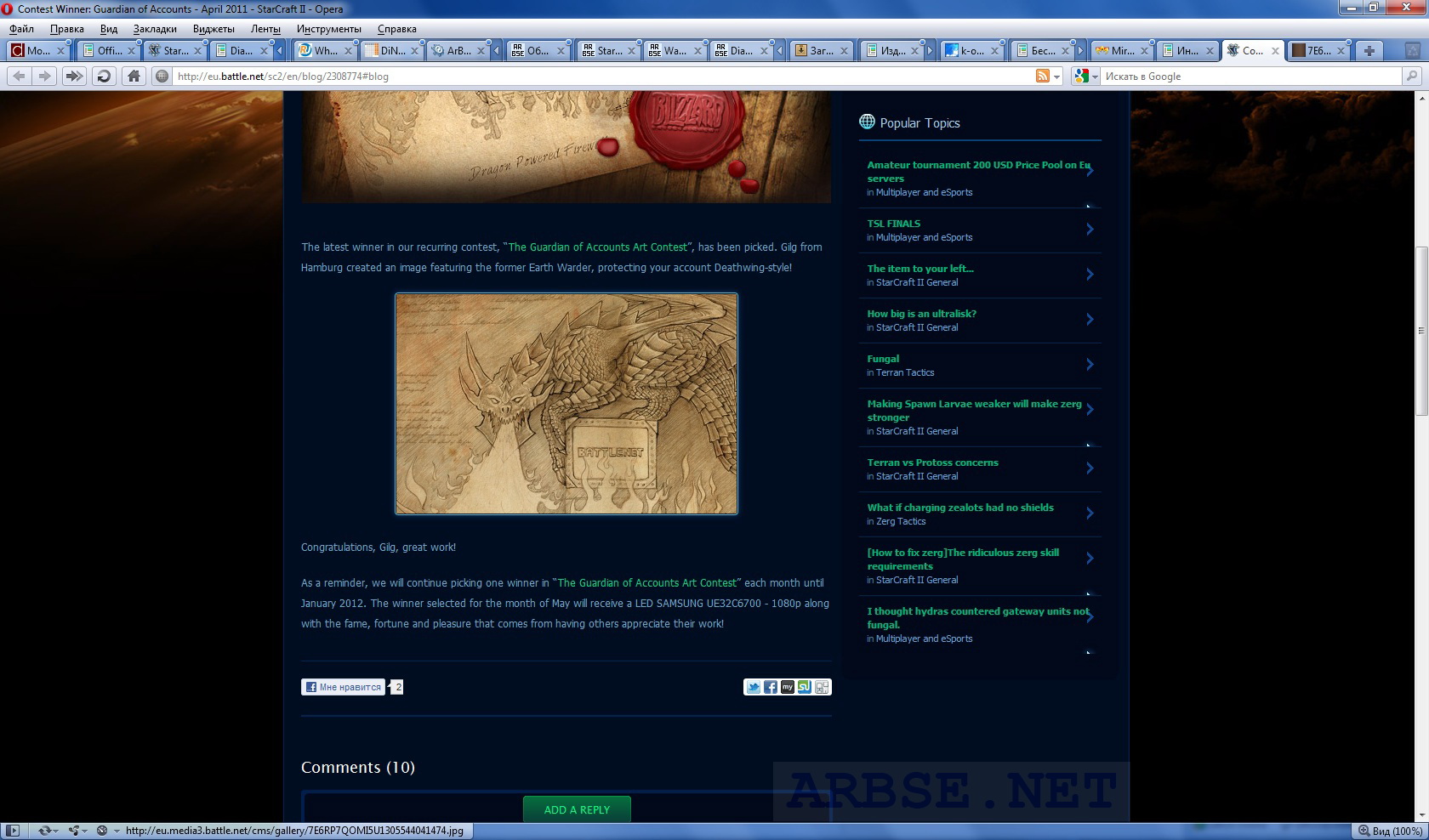Close the 'DiN...' tab
This screenshot has height=840, width=1429.
[x=415, y=51]
